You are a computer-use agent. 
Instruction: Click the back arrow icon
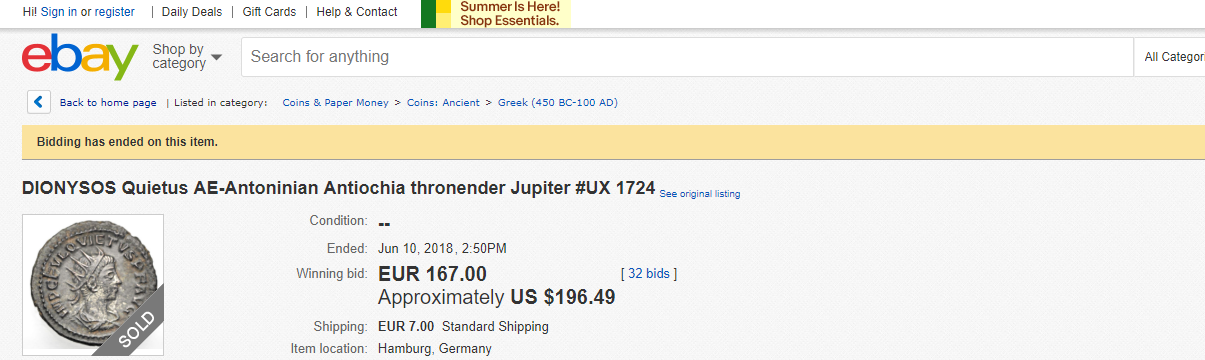coord(39,102)
